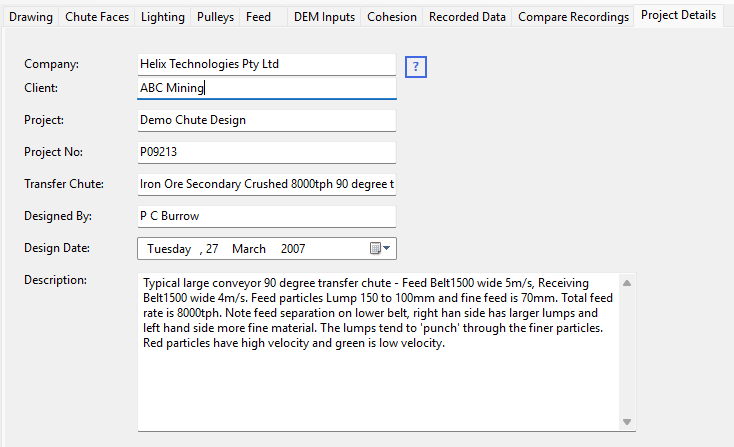Screen dimensions: 734x447
Task: Go to the Compare Recordings tab
Action: click(573, 17)
